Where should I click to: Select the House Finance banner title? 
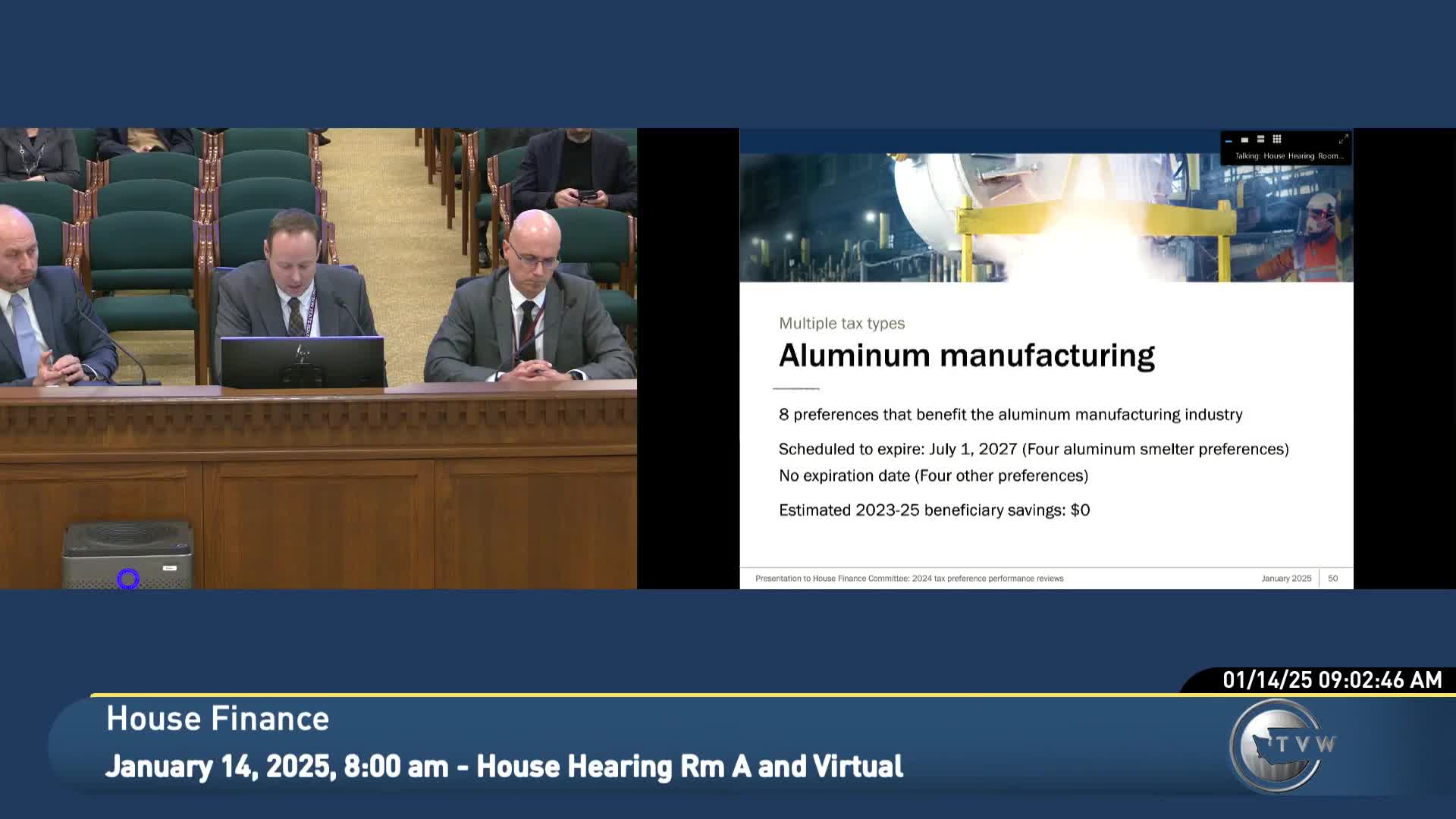[218, 719]
